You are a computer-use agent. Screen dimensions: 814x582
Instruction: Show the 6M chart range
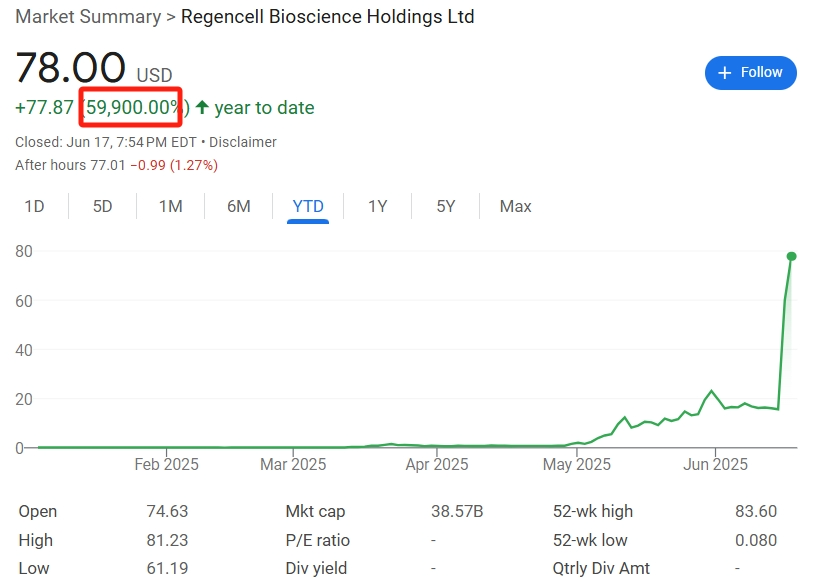click(238, 206)
